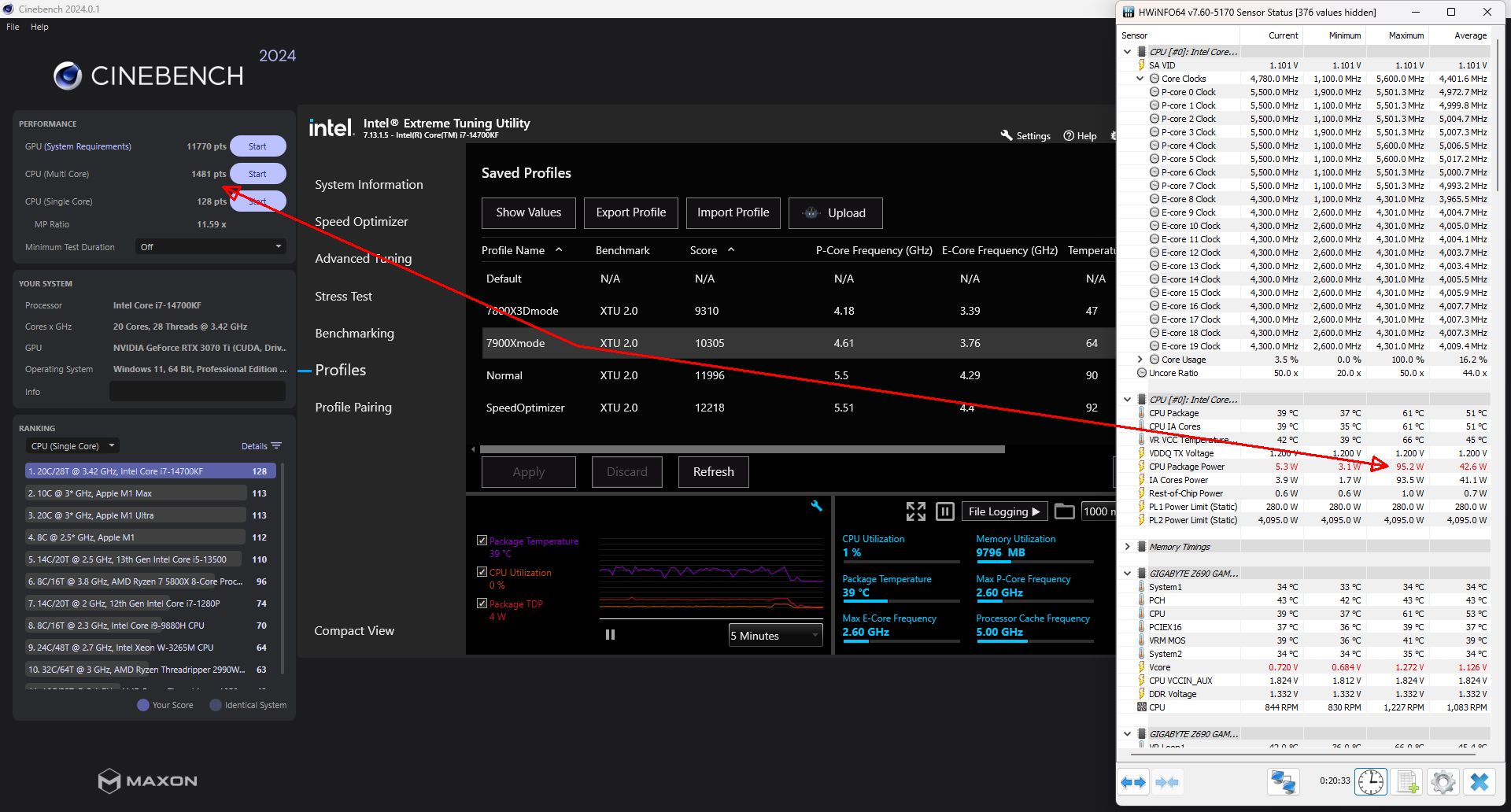Go to XTU System Information tab
The width and height of the screenshot is (1511, 812).
pyautogui.click(x=369, y=185)
